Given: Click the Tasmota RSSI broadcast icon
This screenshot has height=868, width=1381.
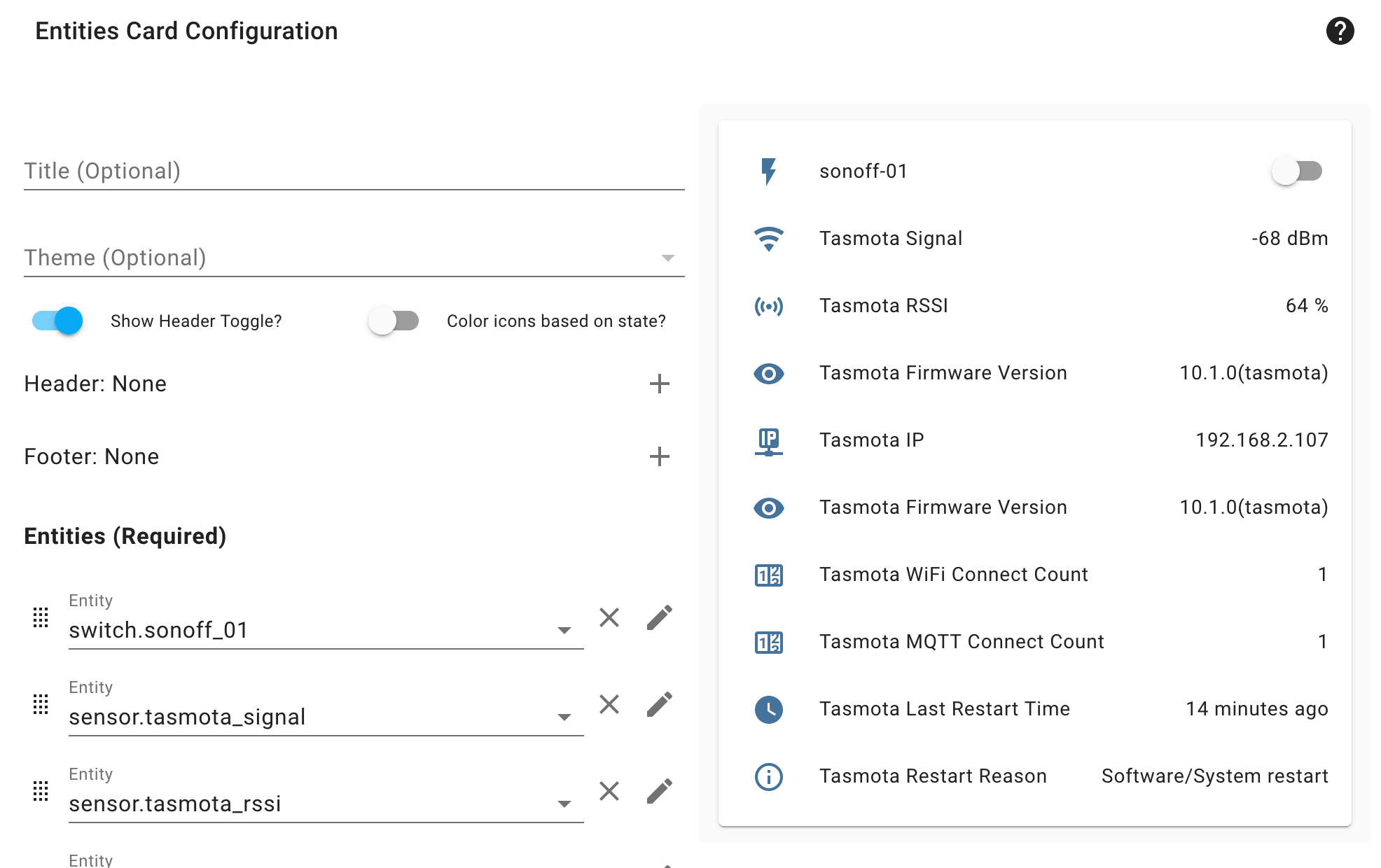Looking at the screenshot, I should (x=768, y=306).
